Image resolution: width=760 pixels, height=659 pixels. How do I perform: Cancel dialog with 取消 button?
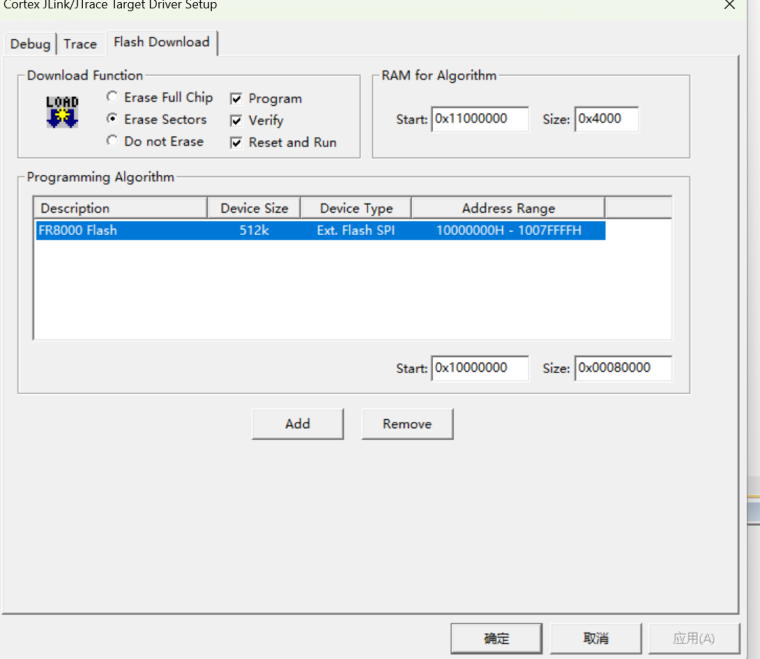tap(595, 638)
